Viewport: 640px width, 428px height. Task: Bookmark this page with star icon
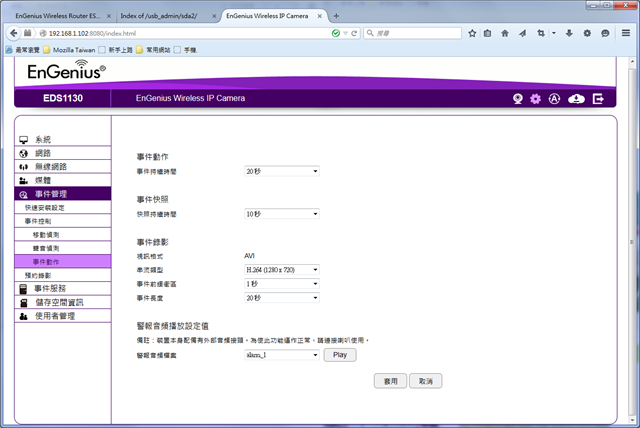click(x=472, y=33)
